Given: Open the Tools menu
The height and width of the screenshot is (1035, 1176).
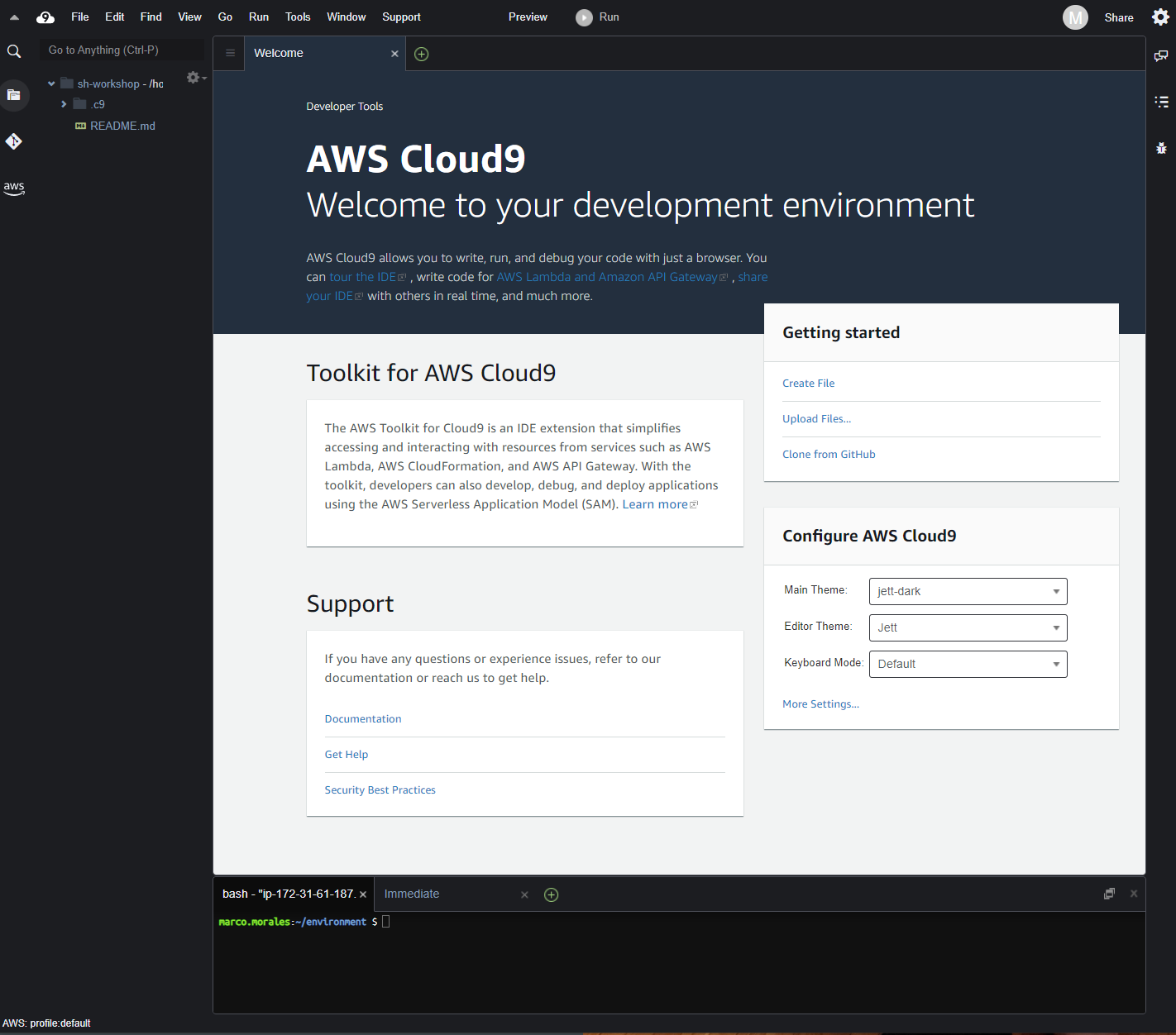Looking at the screenshot, I should click(298, 17).
